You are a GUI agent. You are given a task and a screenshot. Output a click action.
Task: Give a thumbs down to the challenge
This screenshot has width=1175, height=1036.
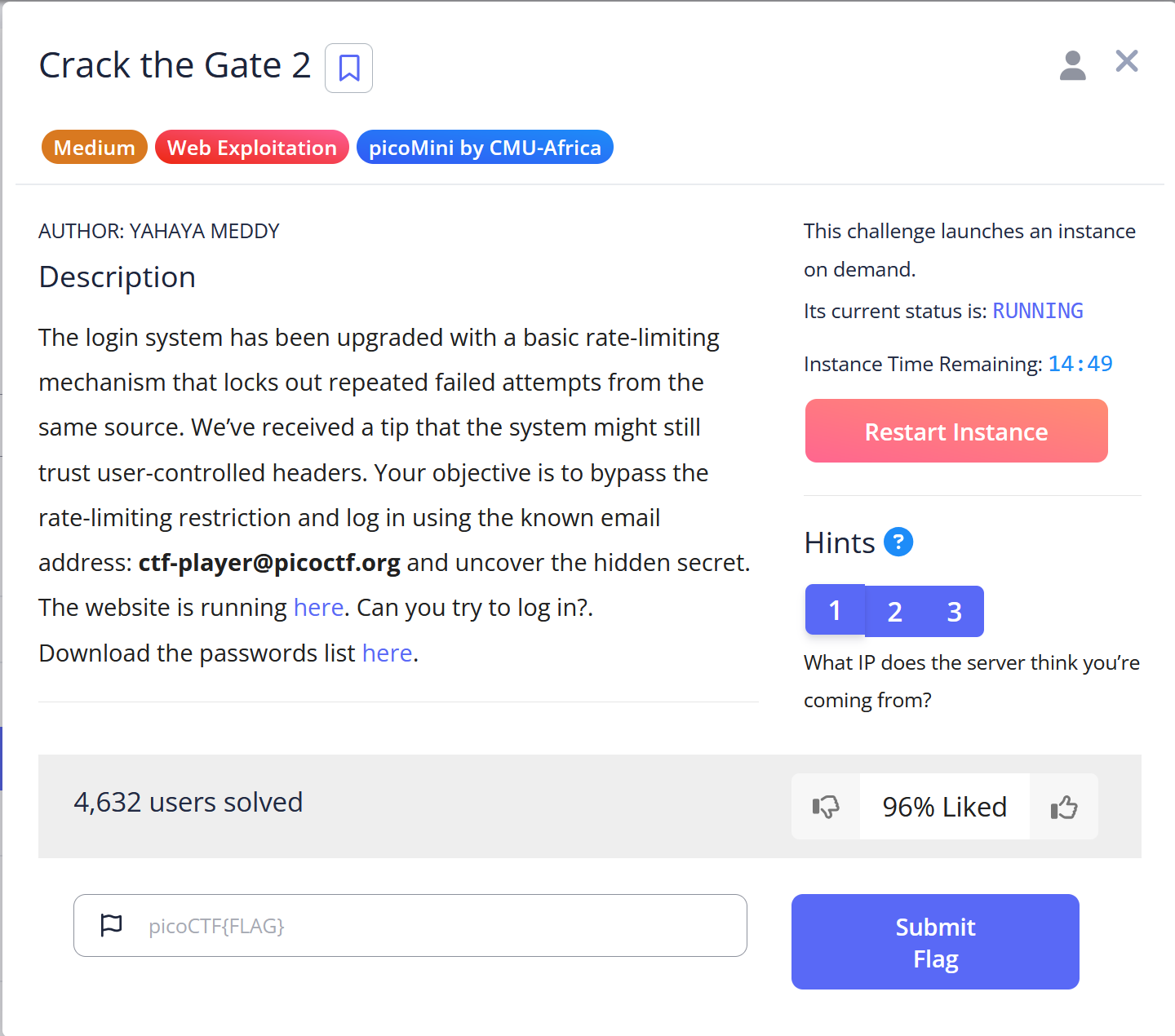[825, 807]
